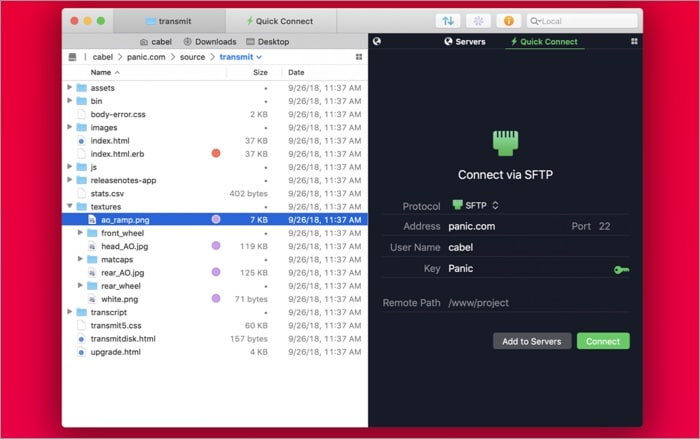Image resolution: width=700 pixels, height=439 pixels.
Task: Click the grid view icon in remote pane
Action: (x=634, y=42)
